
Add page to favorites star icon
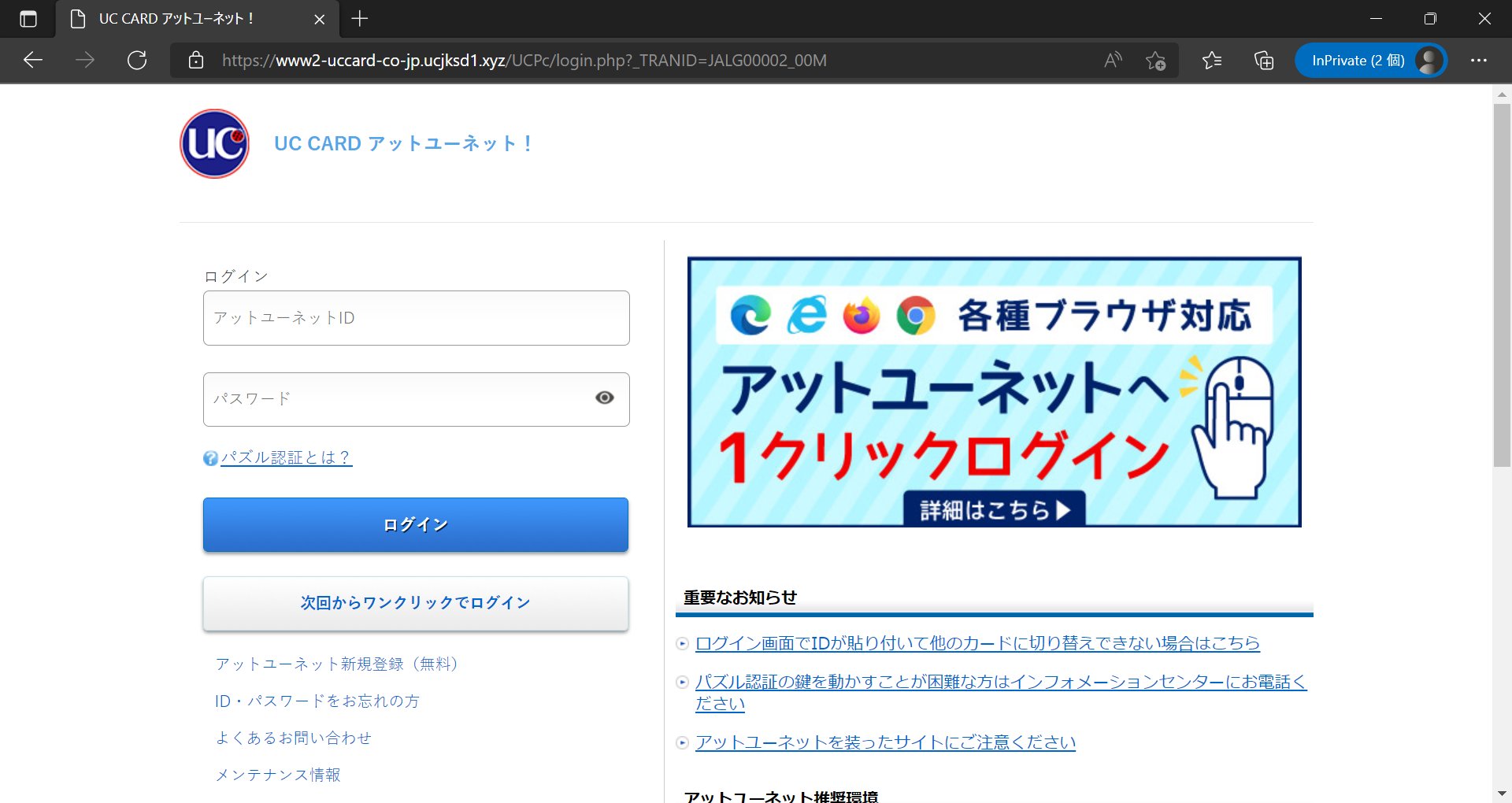tap(1156, 61)
